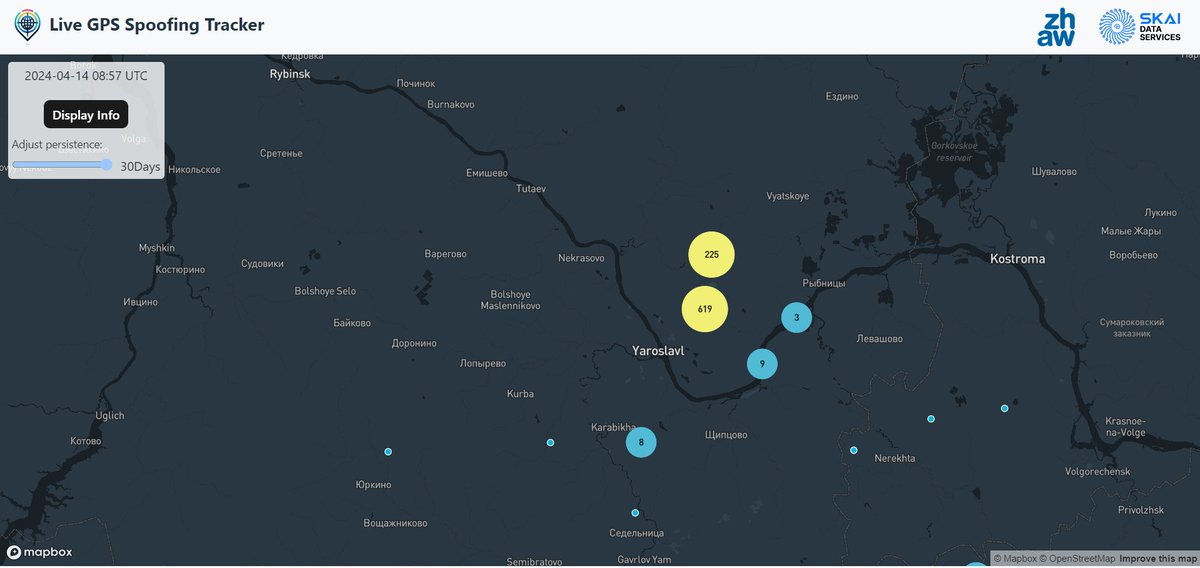Click the © OpenStreetMap attribution link

pyautogui.click(x=1078, y=558)
